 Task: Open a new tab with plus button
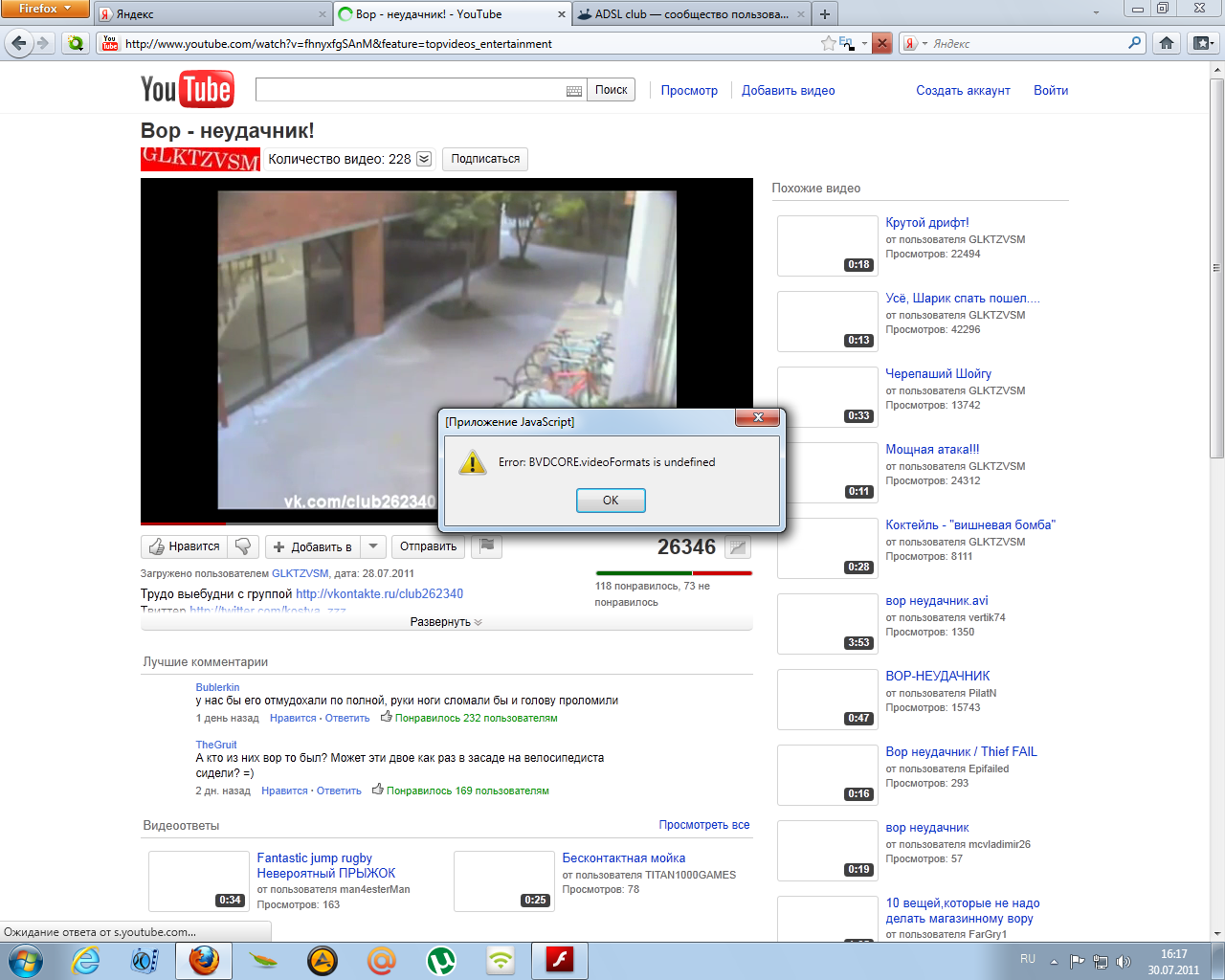click(x=825, y=14)
